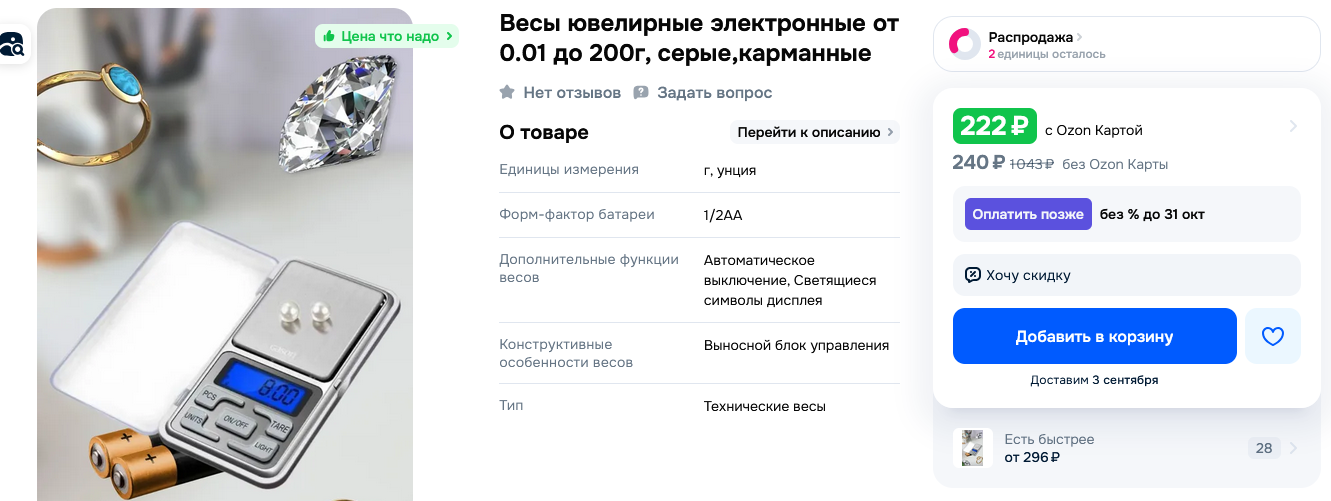1331x501 pixels.
Task: Click the thumbs-up icon in price badge
Action: [328, 37]
